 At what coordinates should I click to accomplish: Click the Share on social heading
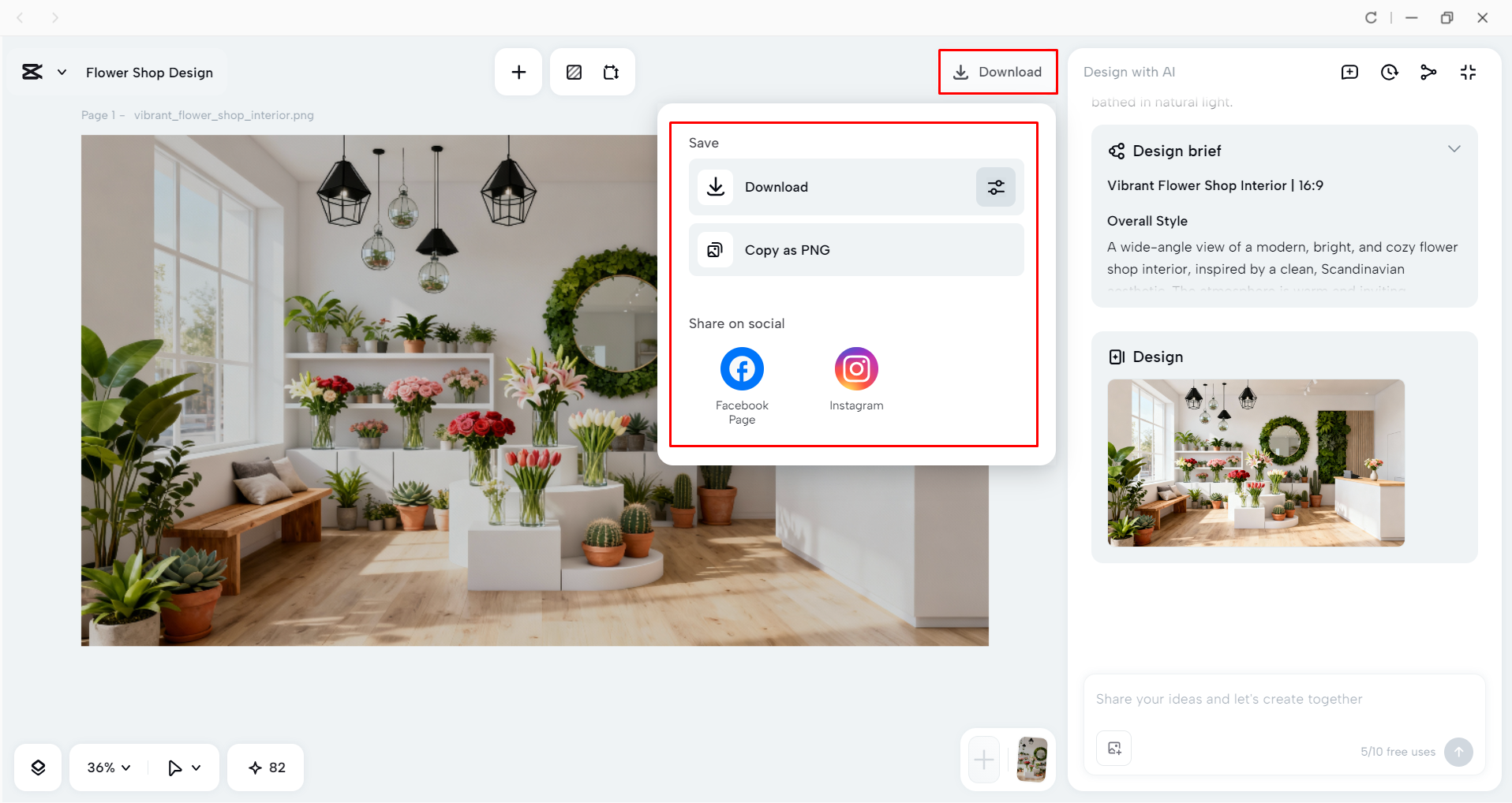coord(736,323)
